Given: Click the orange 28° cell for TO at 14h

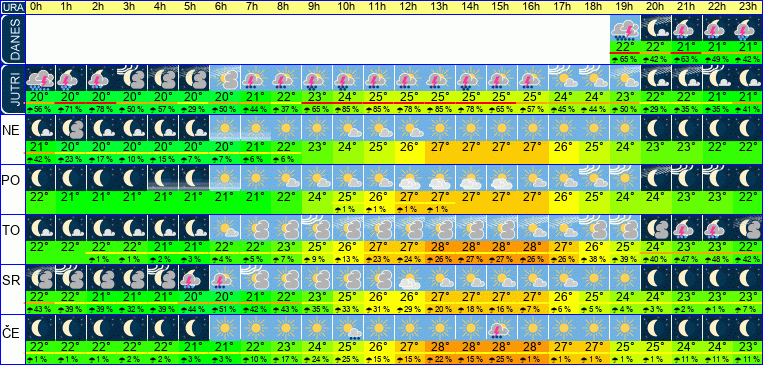Looking at the screenshot, I should (470, 246).
